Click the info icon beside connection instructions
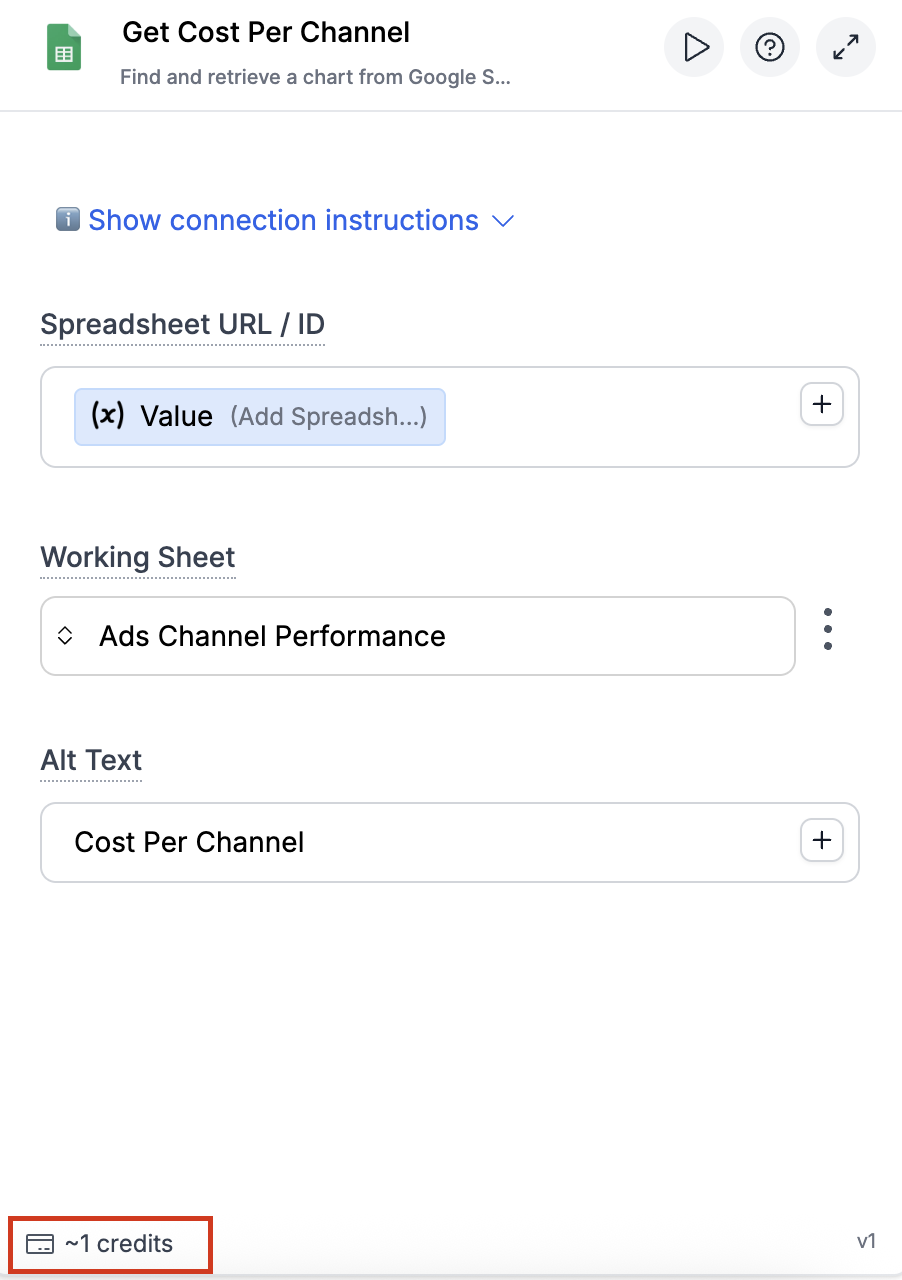 [68, 220]
